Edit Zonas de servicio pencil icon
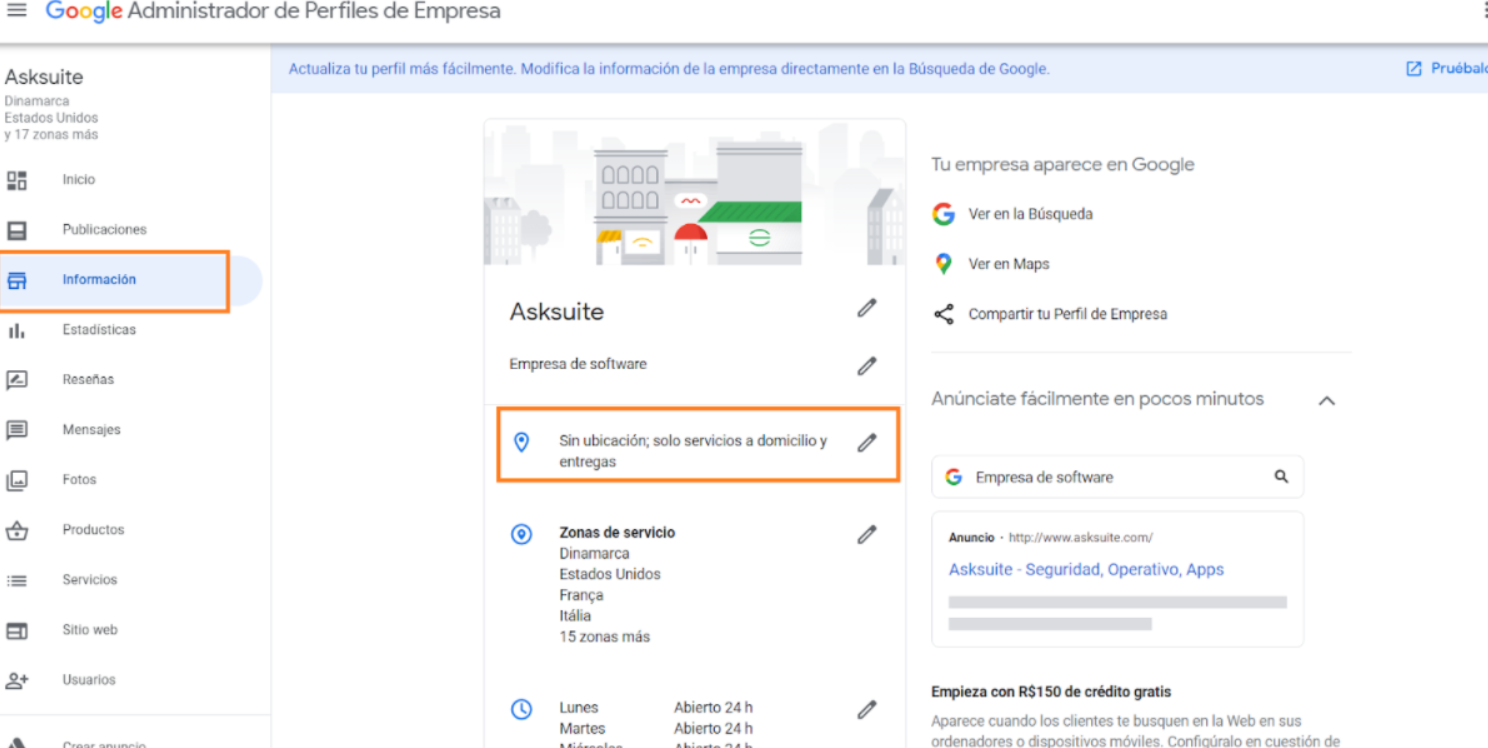 [x=866, y=535]
